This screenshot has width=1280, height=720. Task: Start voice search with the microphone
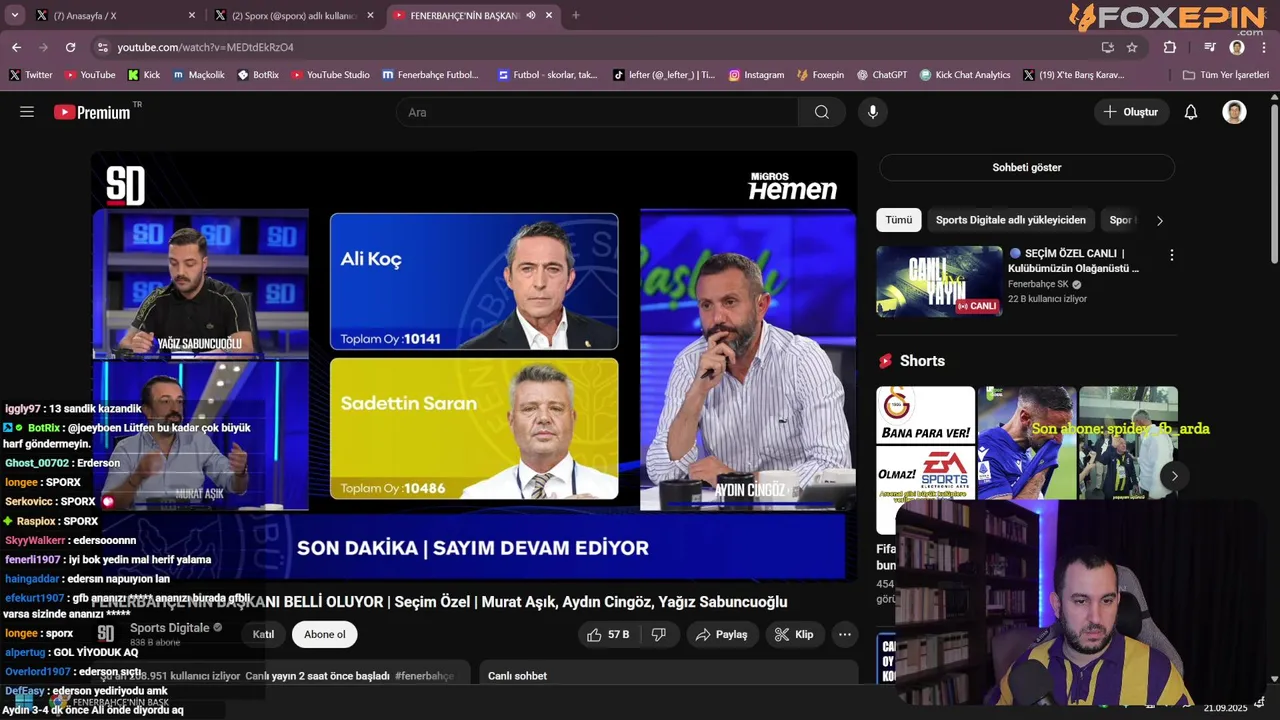tap(873, 112)
